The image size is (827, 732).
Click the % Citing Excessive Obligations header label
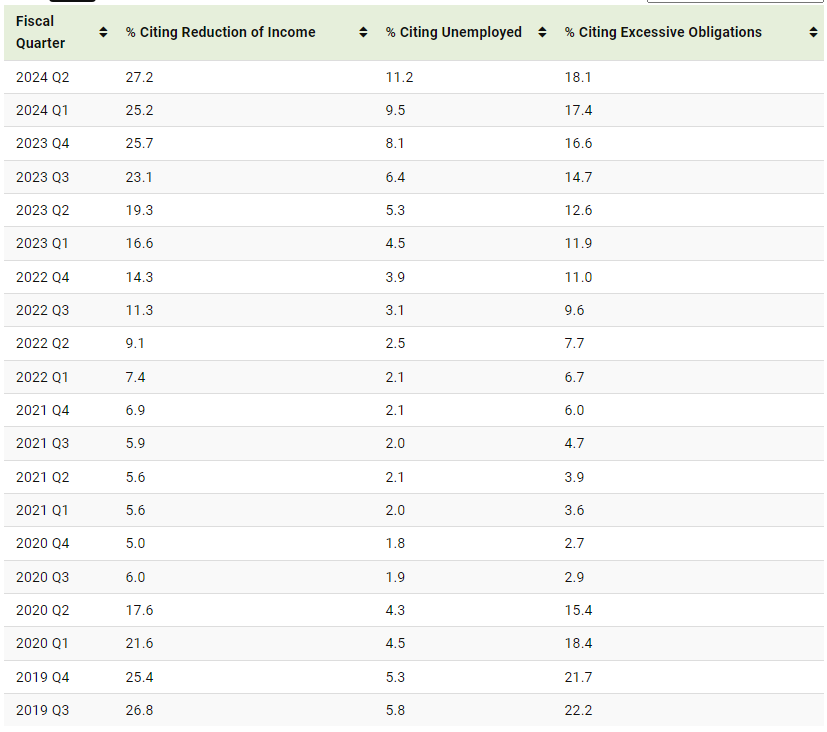click(663, 32)
